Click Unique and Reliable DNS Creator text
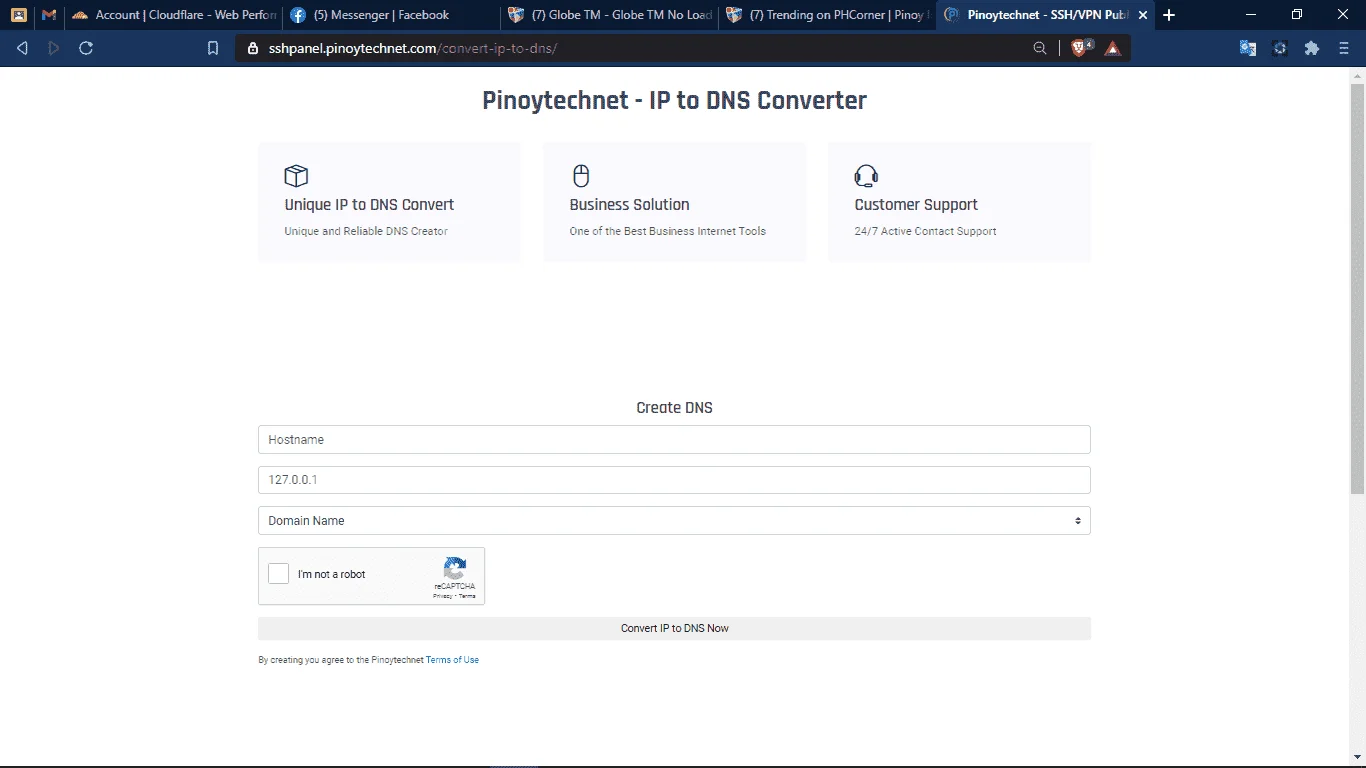This screenshot has width=1366, height=768. coord(366,231)
